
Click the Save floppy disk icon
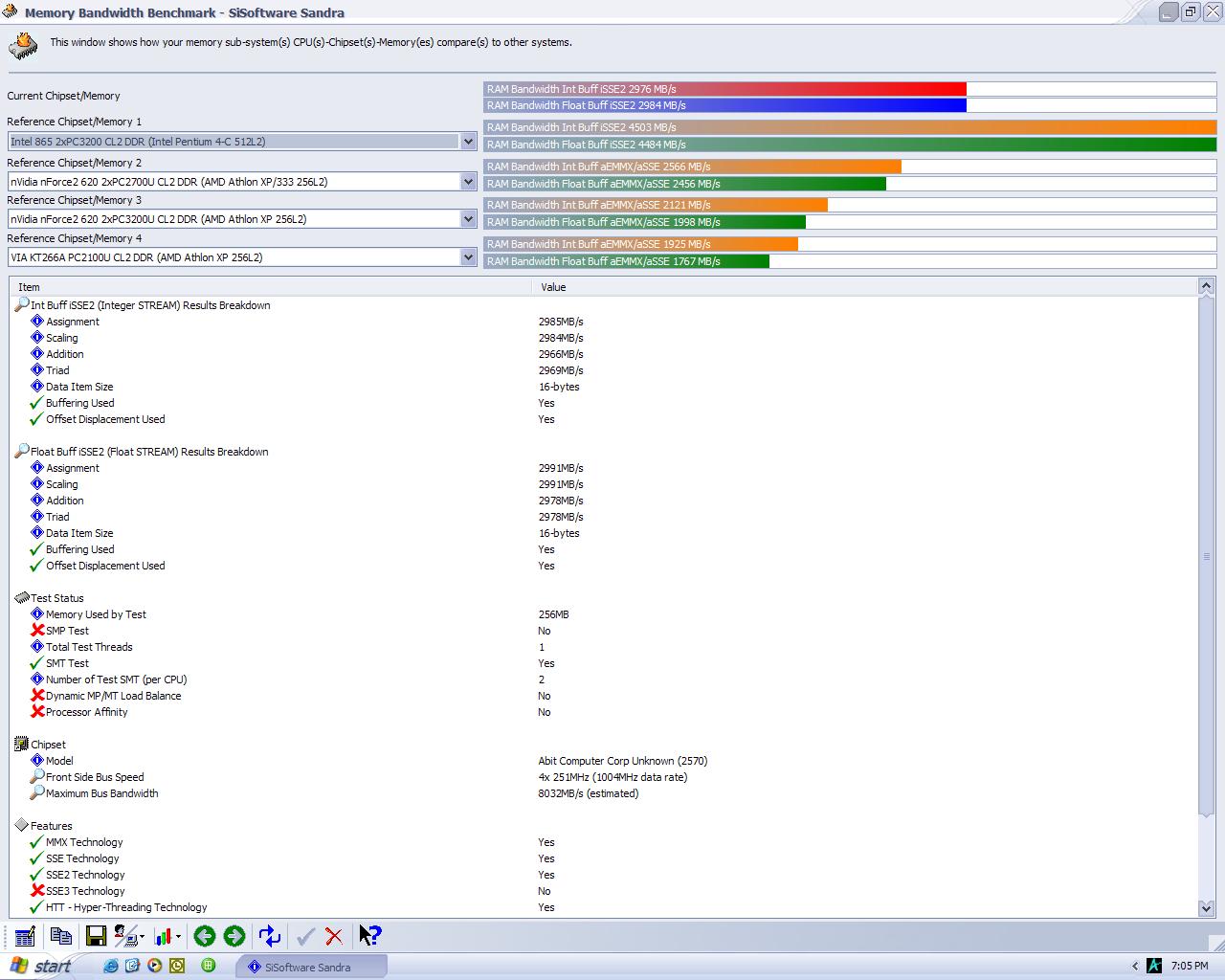click(96, 936)
